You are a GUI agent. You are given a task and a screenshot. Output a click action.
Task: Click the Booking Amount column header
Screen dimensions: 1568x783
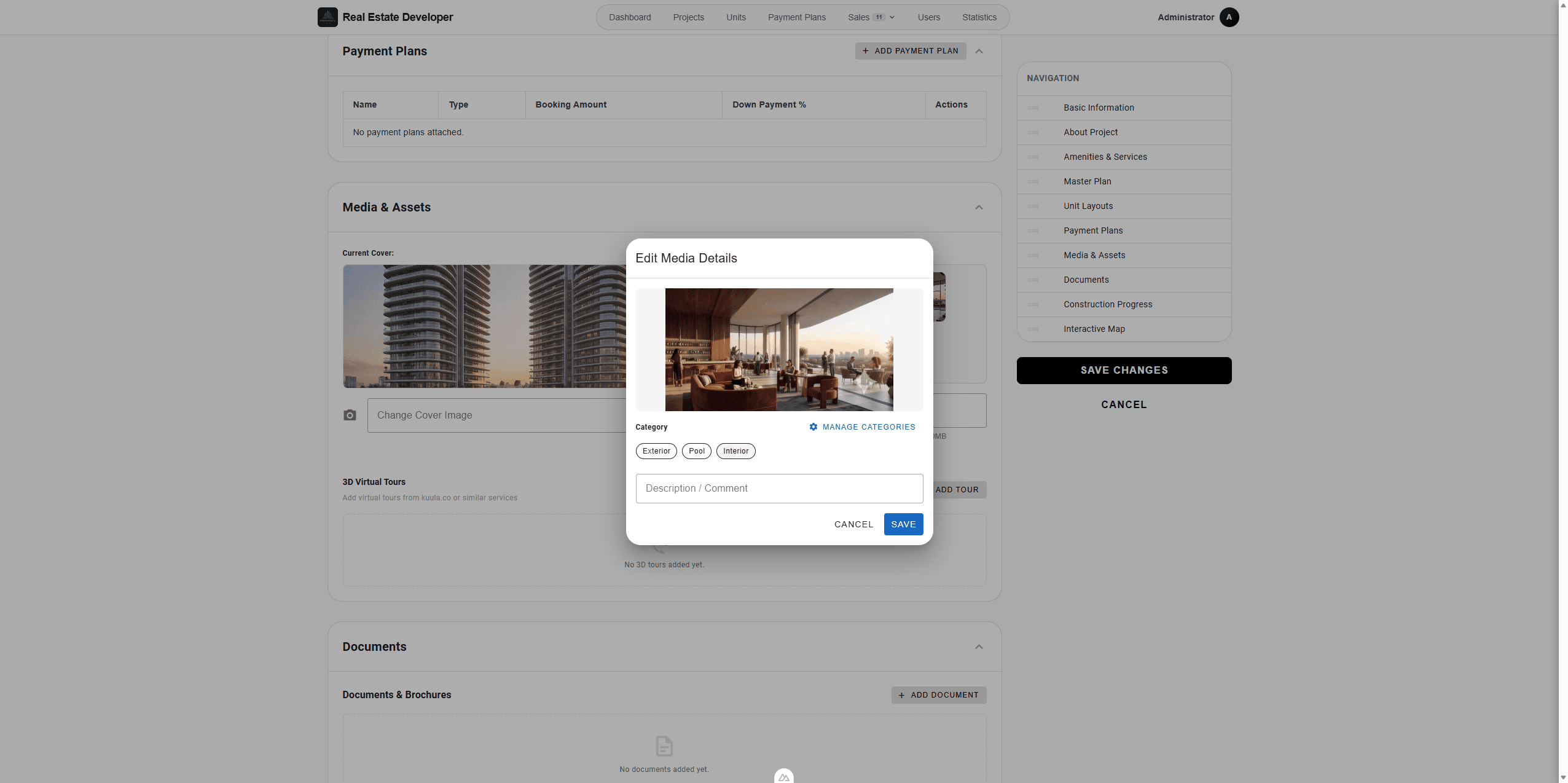624,105
